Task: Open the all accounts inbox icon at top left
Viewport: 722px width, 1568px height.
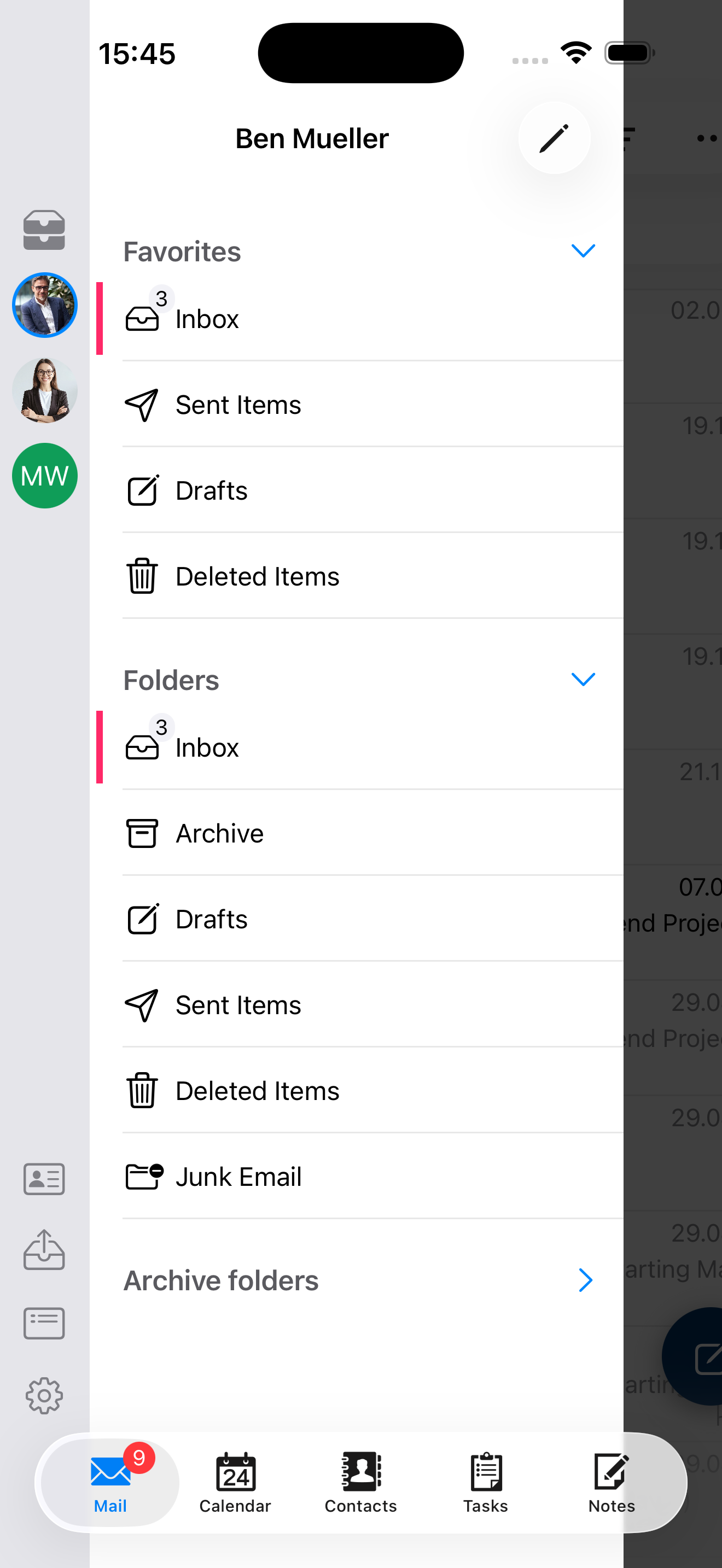Action: tap(44, 230)
